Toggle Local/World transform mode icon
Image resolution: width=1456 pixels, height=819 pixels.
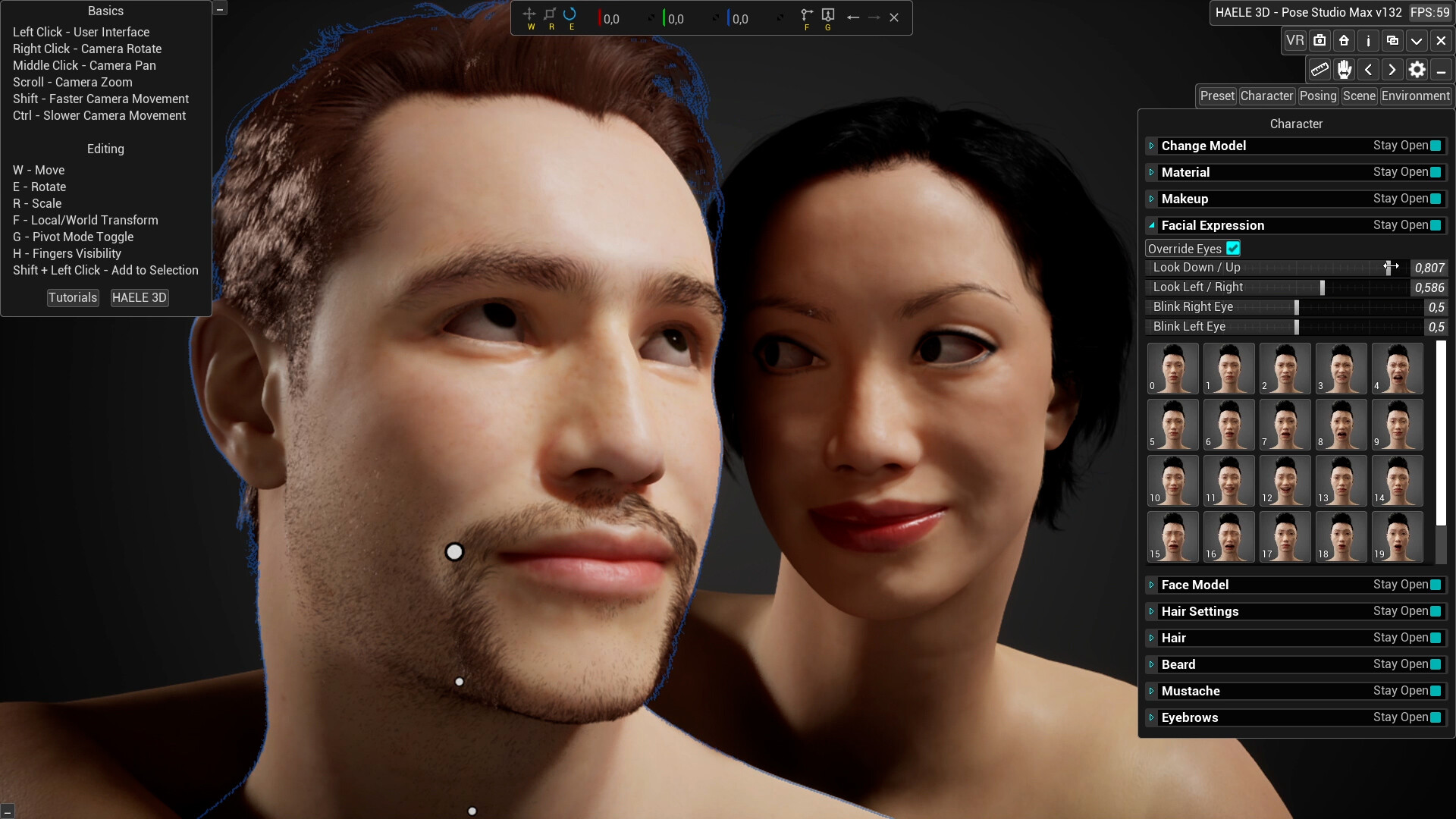(x=807, y=15)
